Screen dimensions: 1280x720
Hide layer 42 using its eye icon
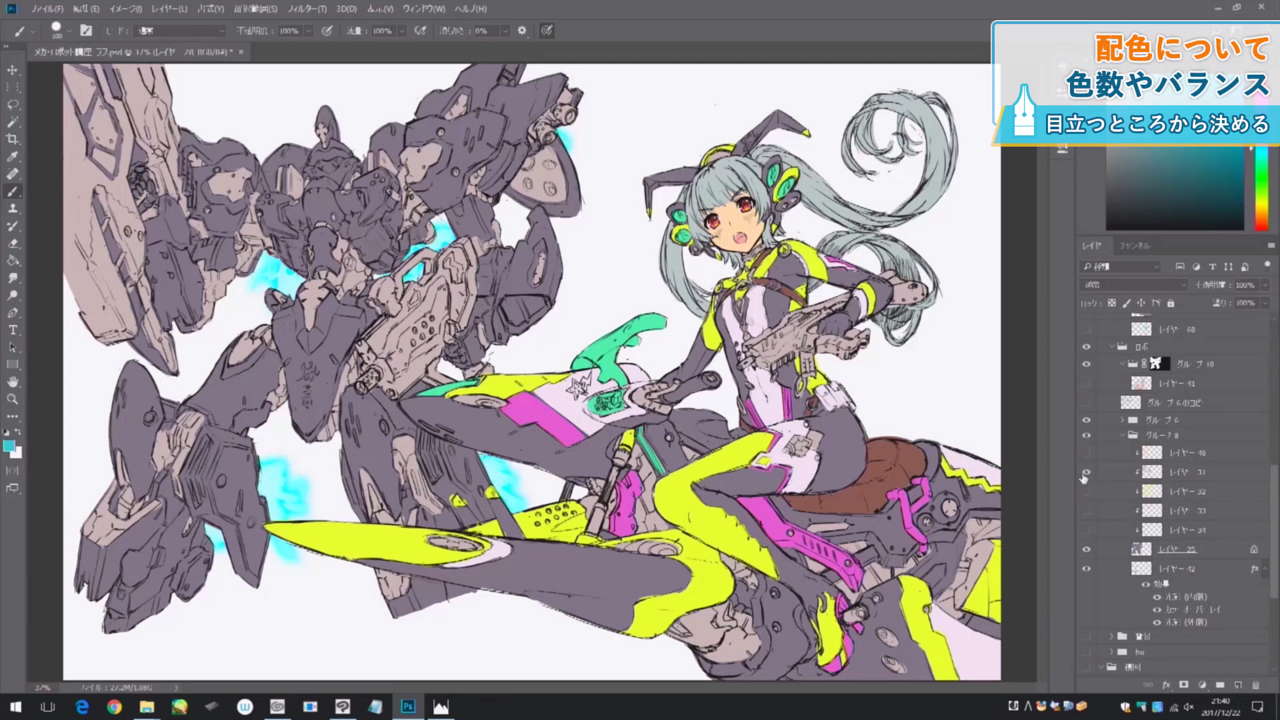tap(1087, 569)
